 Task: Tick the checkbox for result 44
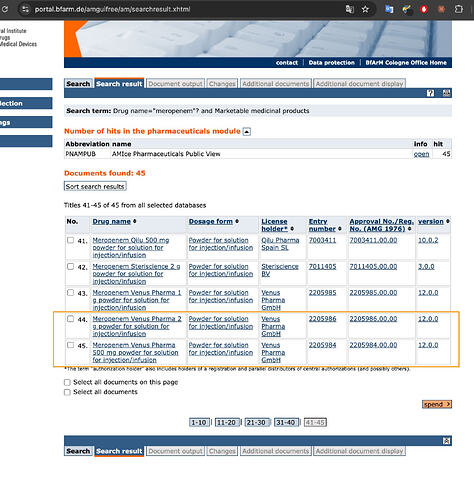(70, 319)
